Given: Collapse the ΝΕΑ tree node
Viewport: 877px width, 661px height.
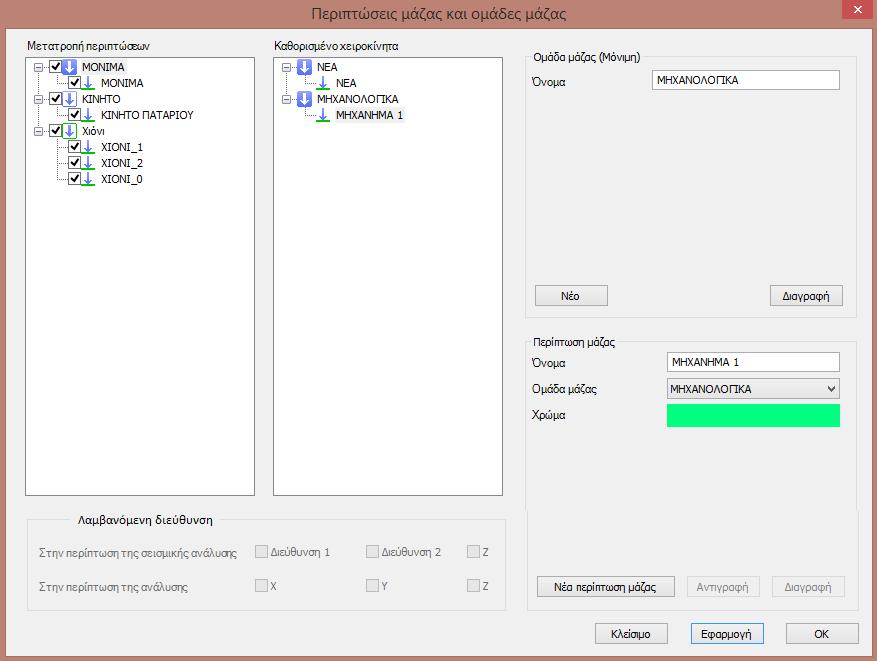Looking at the screenshot, I should tap(286, 67).
